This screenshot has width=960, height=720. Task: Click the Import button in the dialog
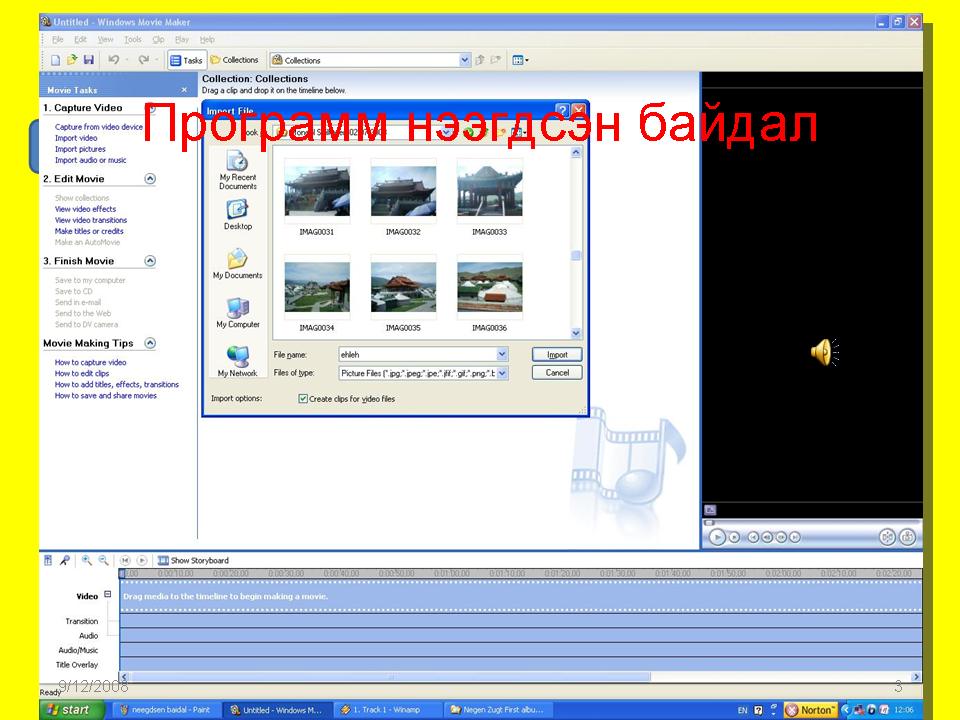557,354
